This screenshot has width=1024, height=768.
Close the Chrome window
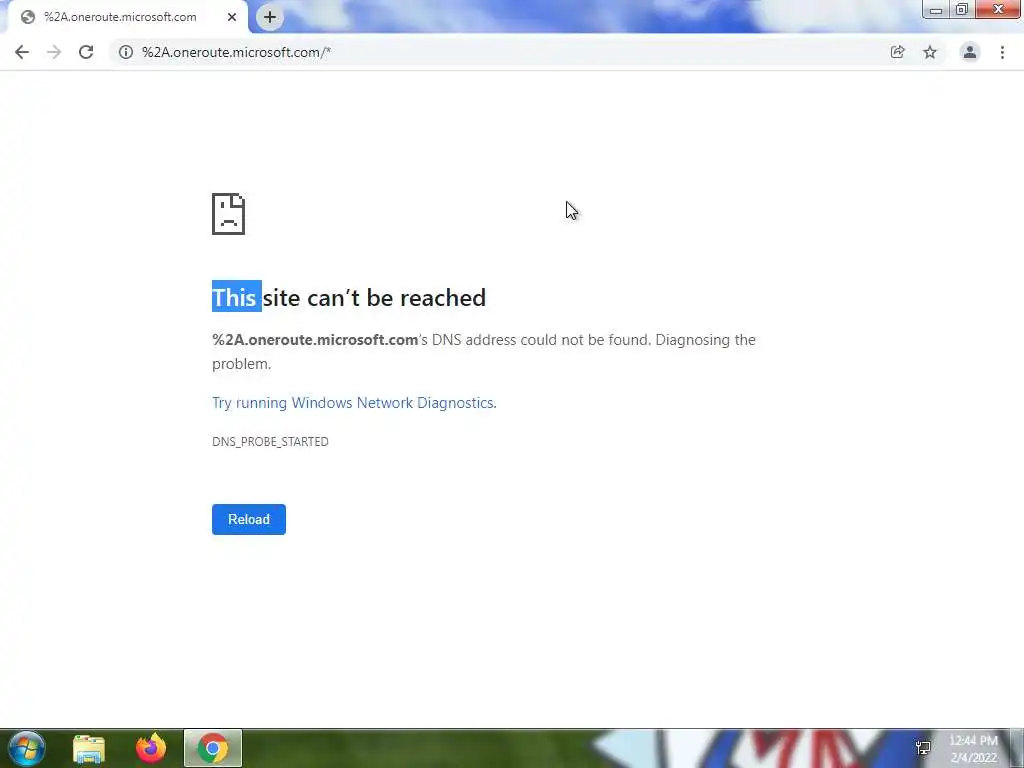[998, 9]
